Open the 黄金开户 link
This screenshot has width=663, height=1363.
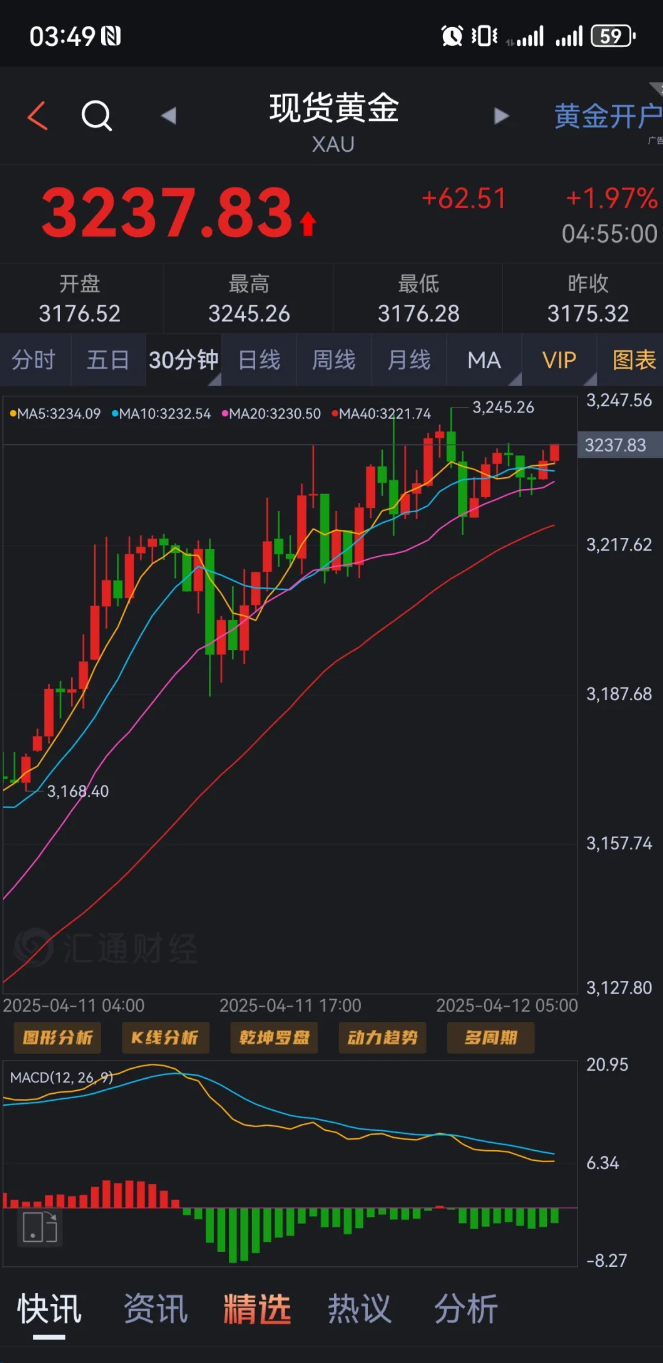click(x=607, y=116)
